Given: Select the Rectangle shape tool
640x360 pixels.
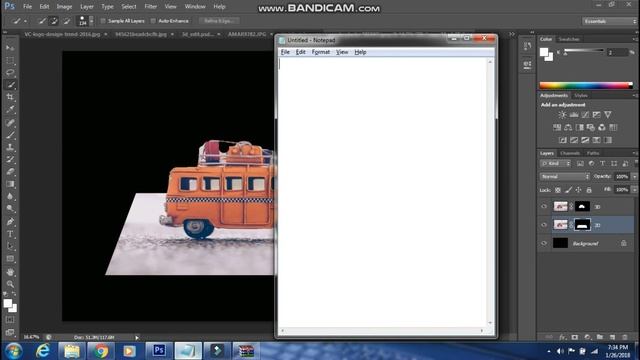Looking at the screenshot, I should pos(10,259).
